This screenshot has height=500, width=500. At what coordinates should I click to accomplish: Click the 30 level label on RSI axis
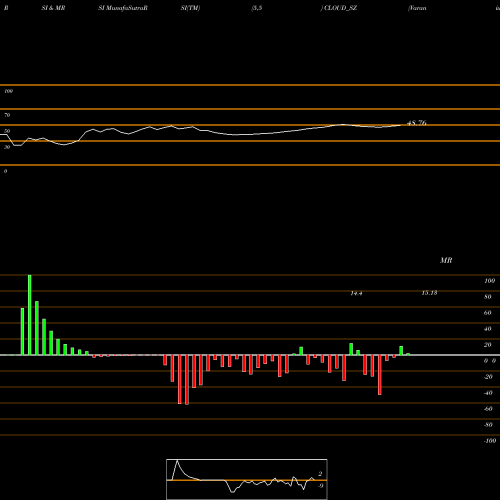pos(7,147)
